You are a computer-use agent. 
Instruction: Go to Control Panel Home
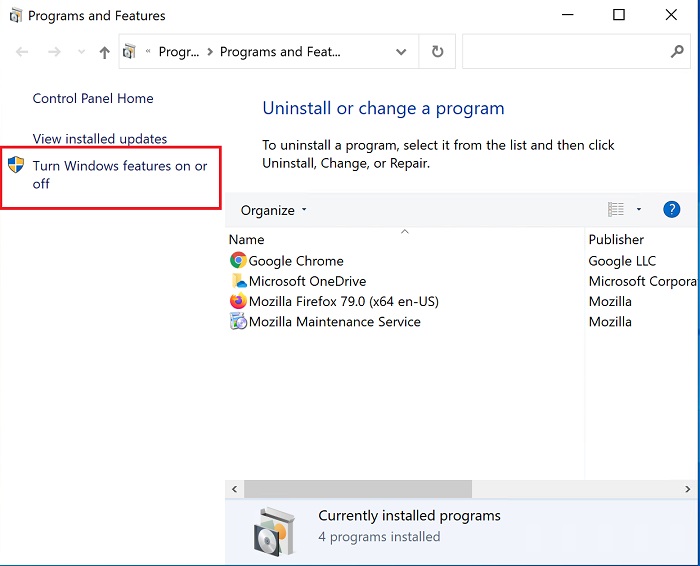[93, 98]
